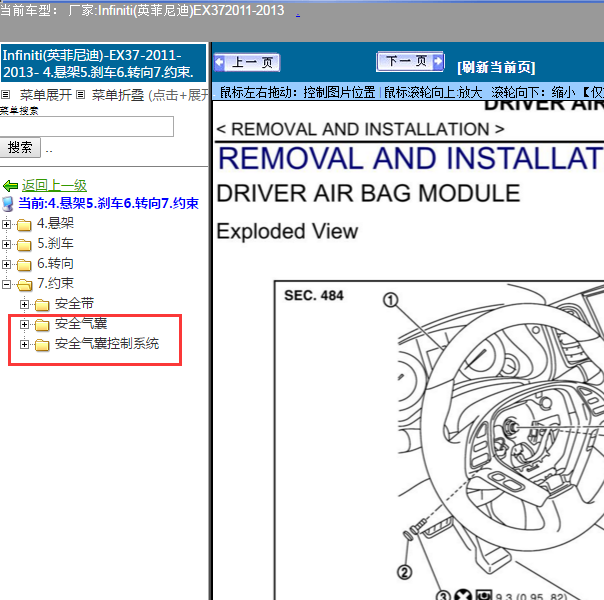The image size is (604, 600).
Task: Click the open 7.约束 folder icon
Action: click(25, 285)
